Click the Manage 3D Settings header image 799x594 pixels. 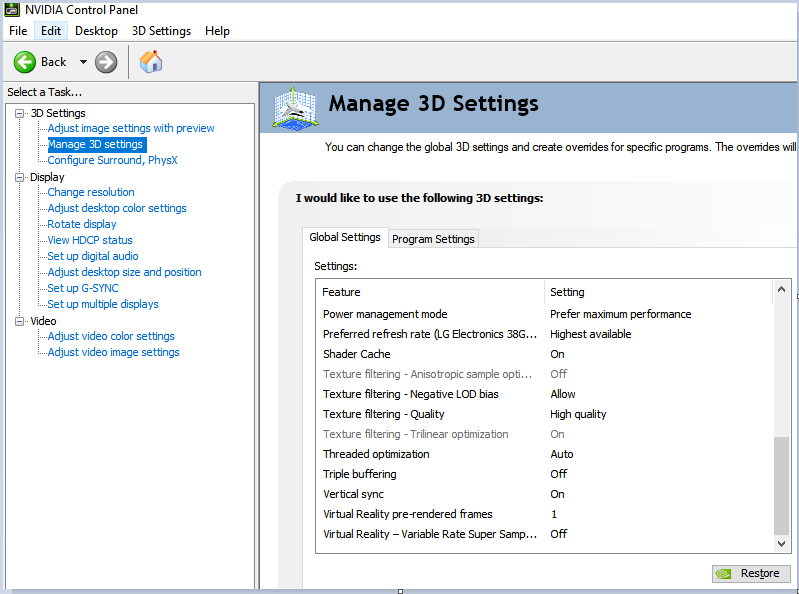(x=295, y=107)
